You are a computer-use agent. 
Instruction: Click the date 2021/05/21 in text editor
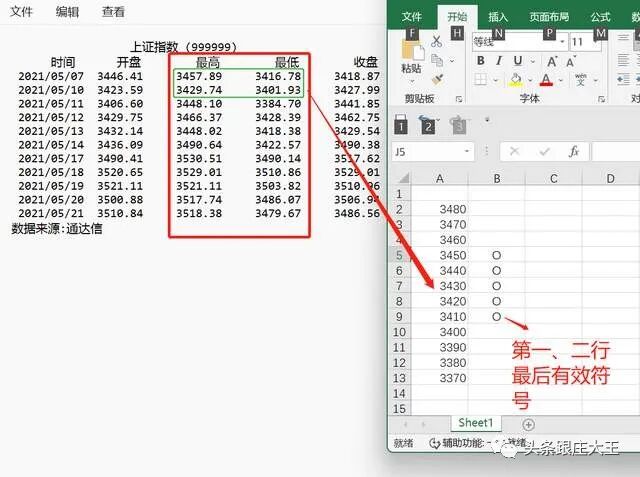pyautogui.click(x=51, y=213)
